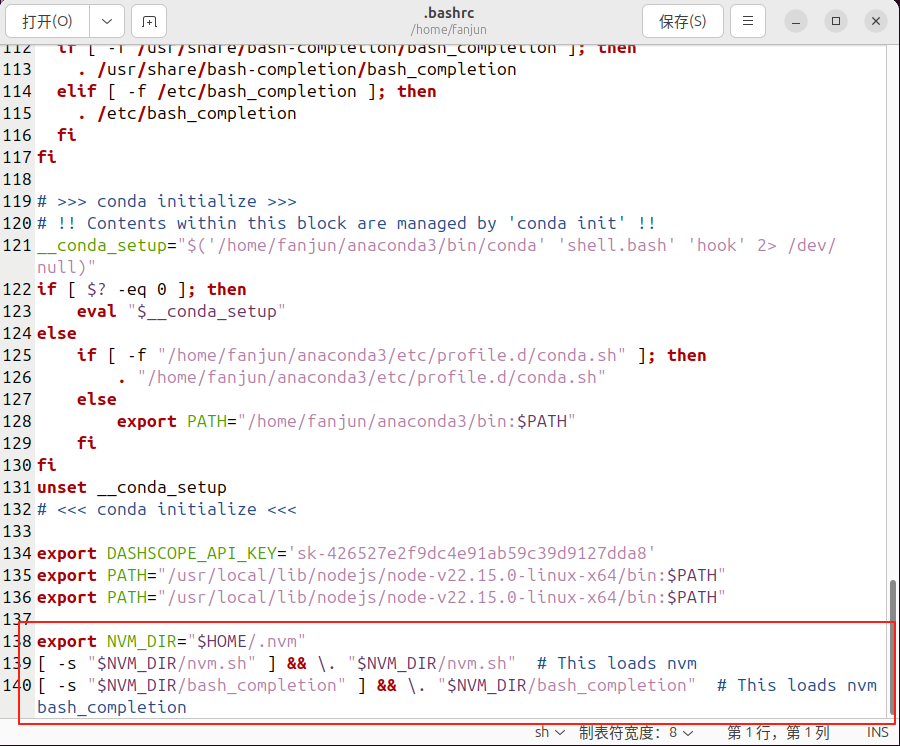Click the eval "$__conda_setup" line
Screen dimensions: 900x746
click(x=180, y=311)
